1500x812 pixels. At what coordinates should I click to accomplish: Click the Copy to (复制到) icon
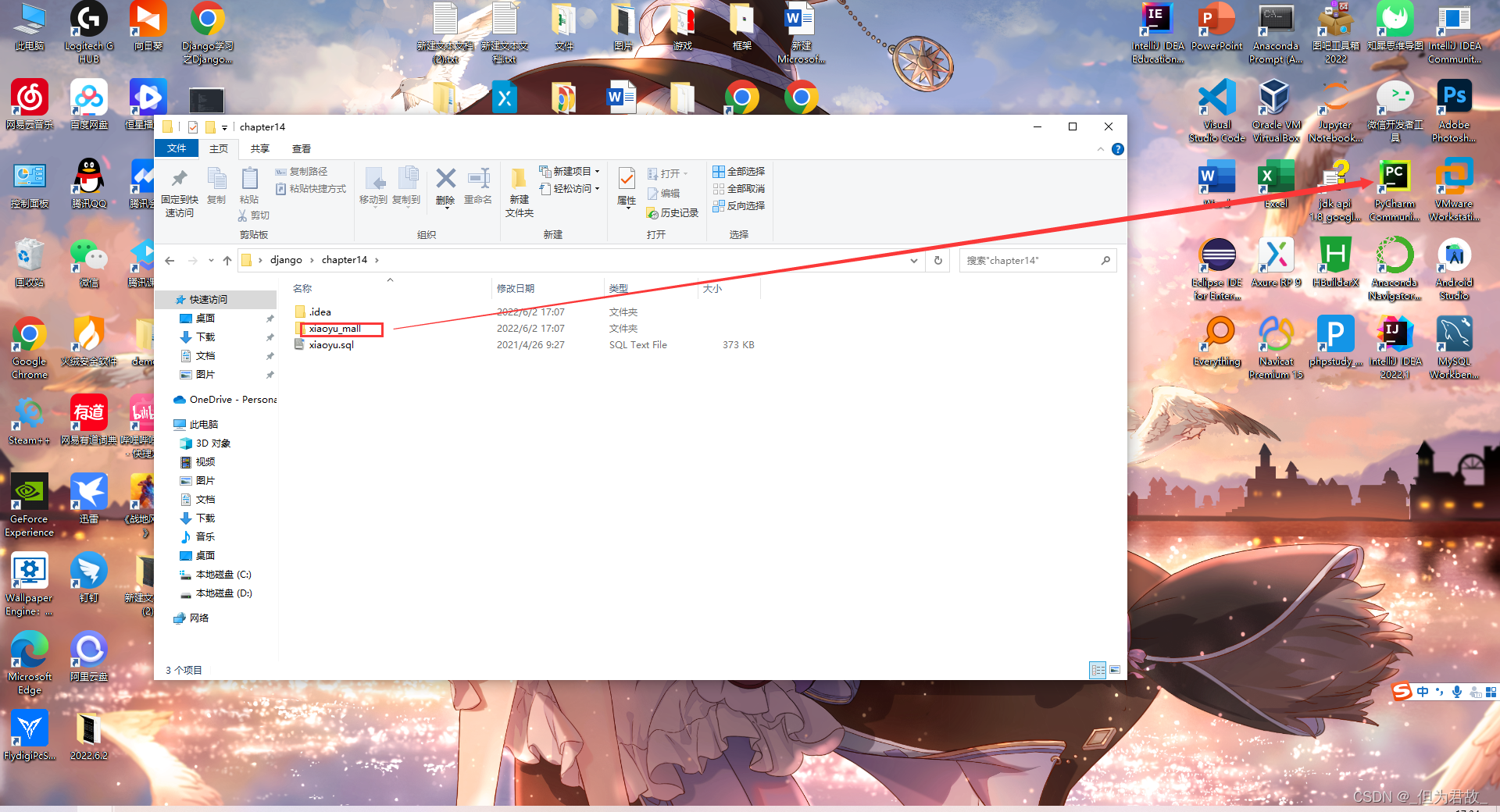(406, 180)
